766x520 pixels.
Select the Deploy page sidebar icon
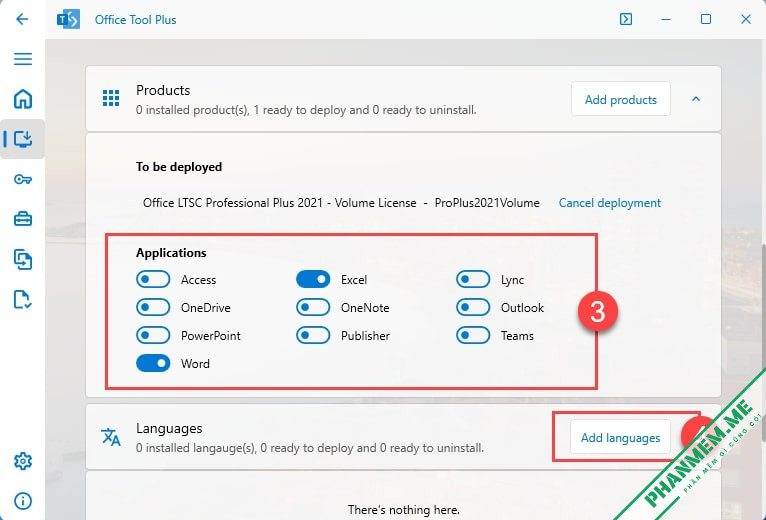point(23,139)
